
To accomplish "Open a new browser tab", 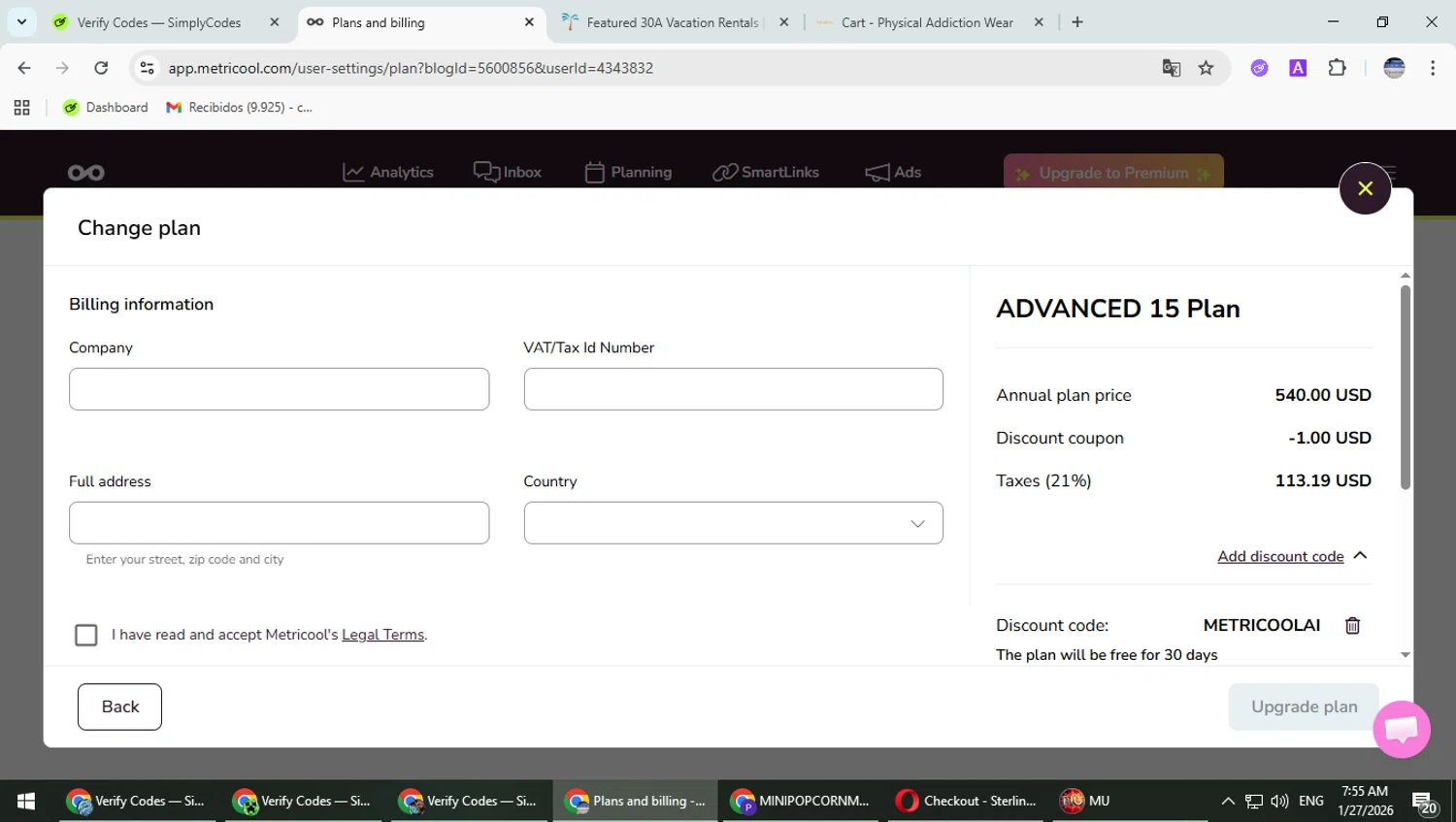I will pyautogui.click(x=1077, y=22).
